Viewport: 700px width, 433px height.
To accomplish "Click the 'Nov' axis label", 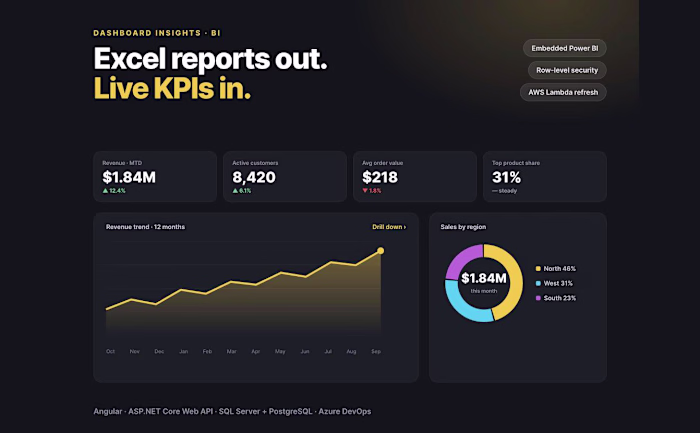I will coord(134,351).
